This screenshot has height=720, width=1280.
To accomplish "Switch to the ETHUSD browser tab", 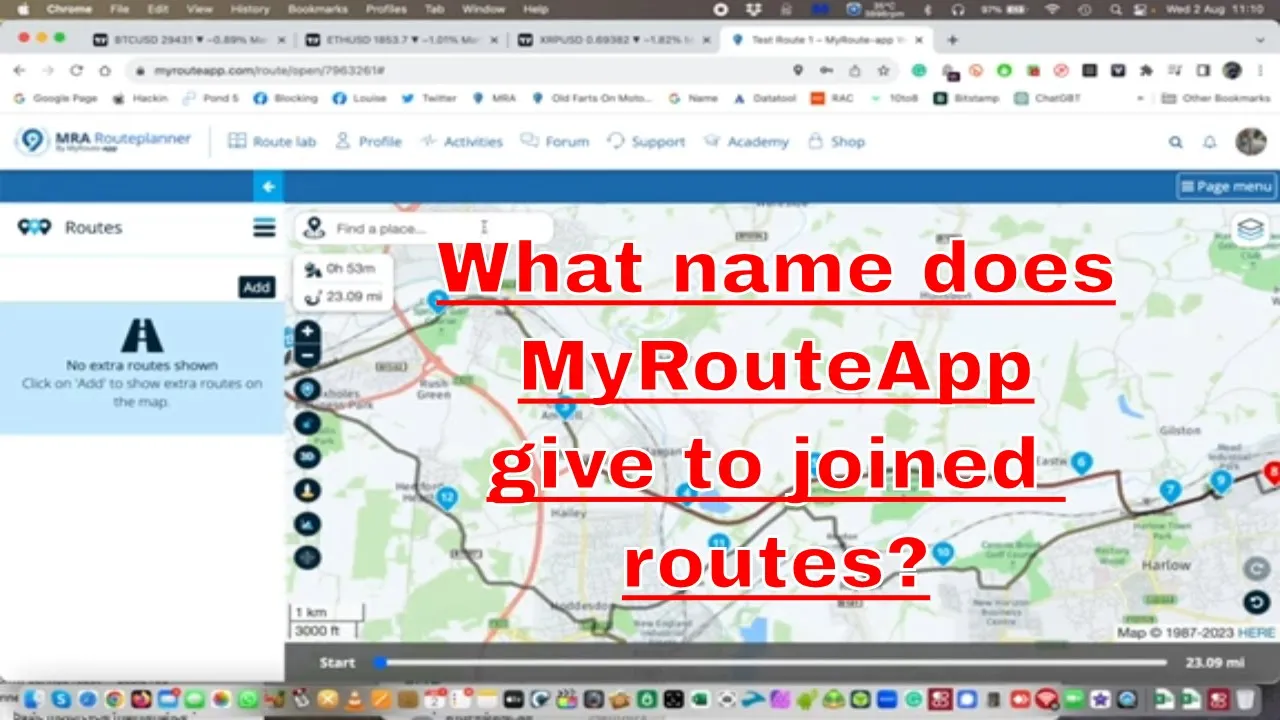I will click(x=402, y=40).
